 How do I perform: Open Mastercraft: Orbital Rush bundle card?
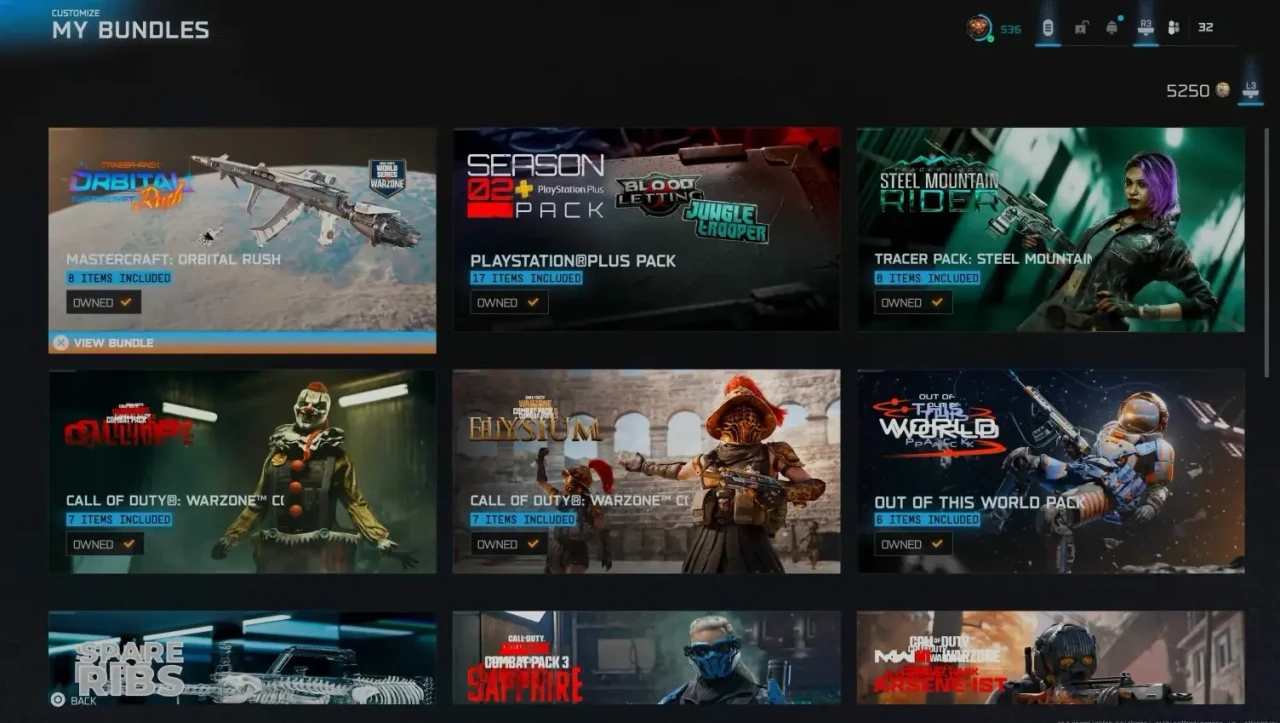[x=242, y=240]
